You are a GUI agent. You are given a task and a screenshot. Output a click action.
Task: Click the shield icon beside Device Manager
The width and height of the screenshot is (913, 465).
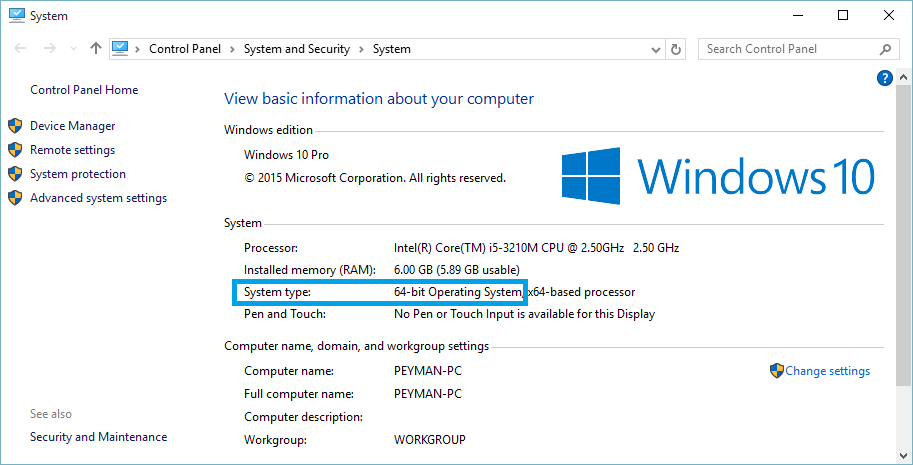[15, 126]
